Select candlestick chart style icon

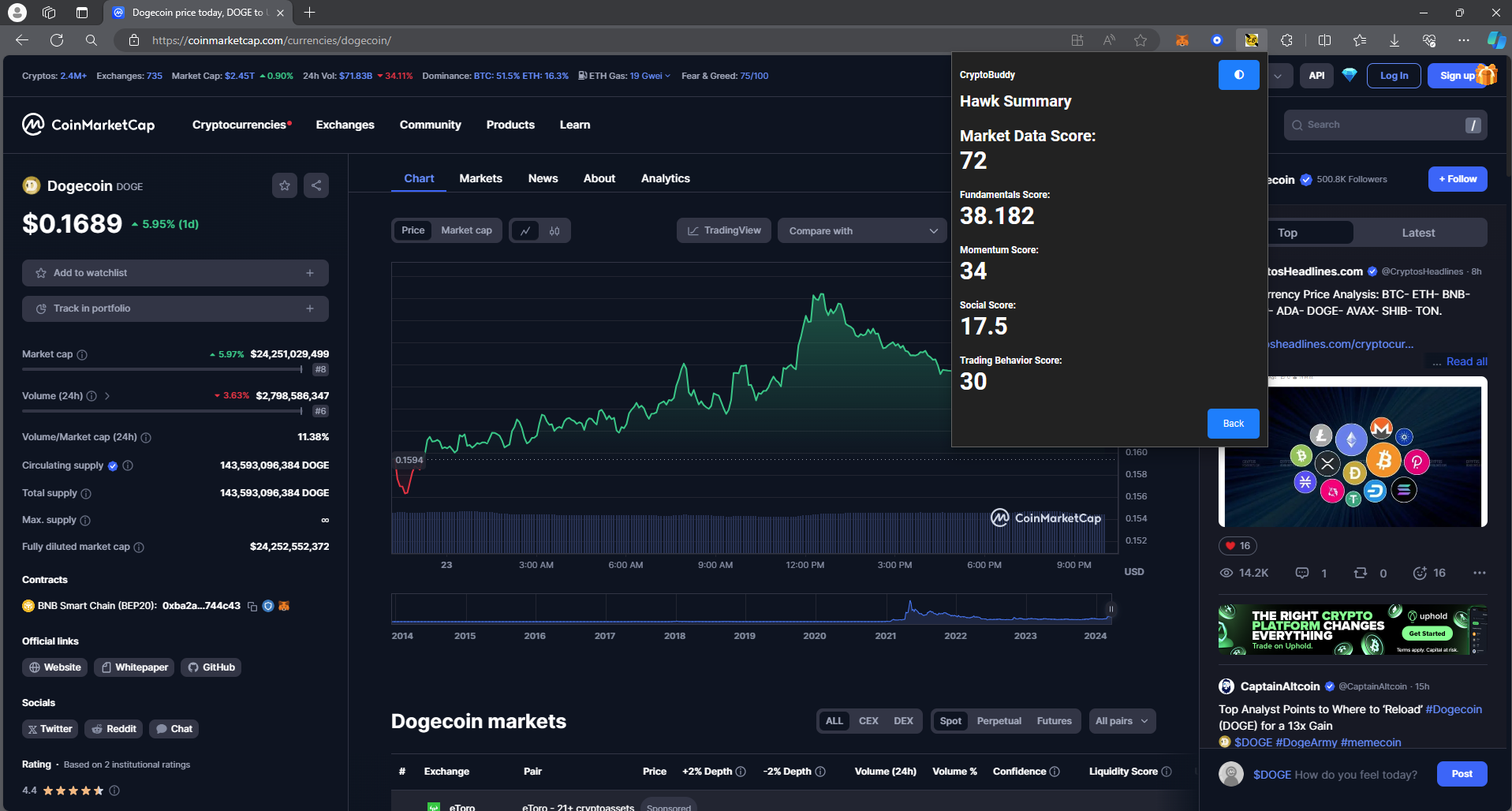coord(554,231)
